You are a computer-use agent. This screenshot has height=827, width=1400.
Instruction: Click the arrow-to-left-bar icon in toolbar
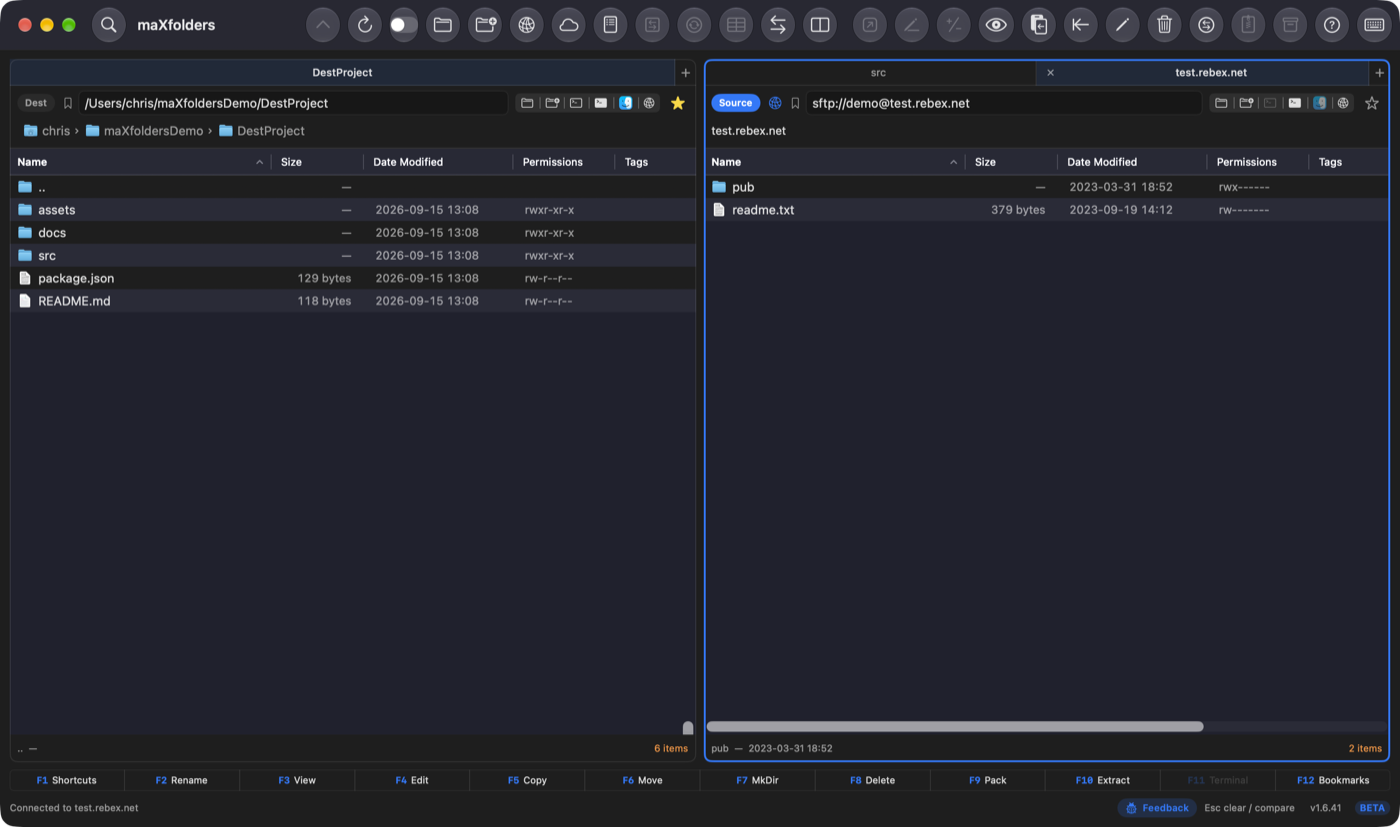coord(1080,25)
